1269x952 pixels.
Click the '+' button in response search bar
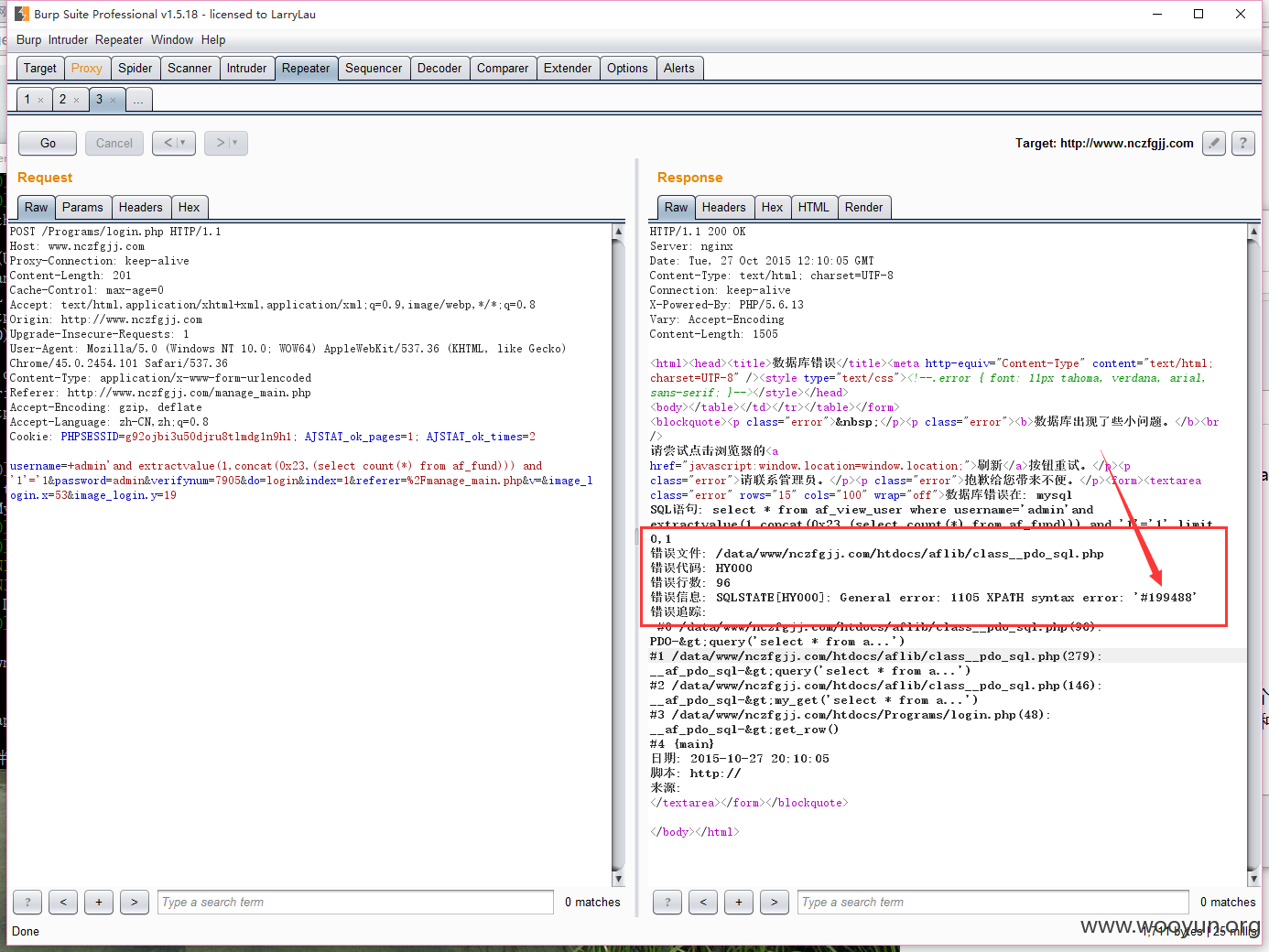coord(739,902)
